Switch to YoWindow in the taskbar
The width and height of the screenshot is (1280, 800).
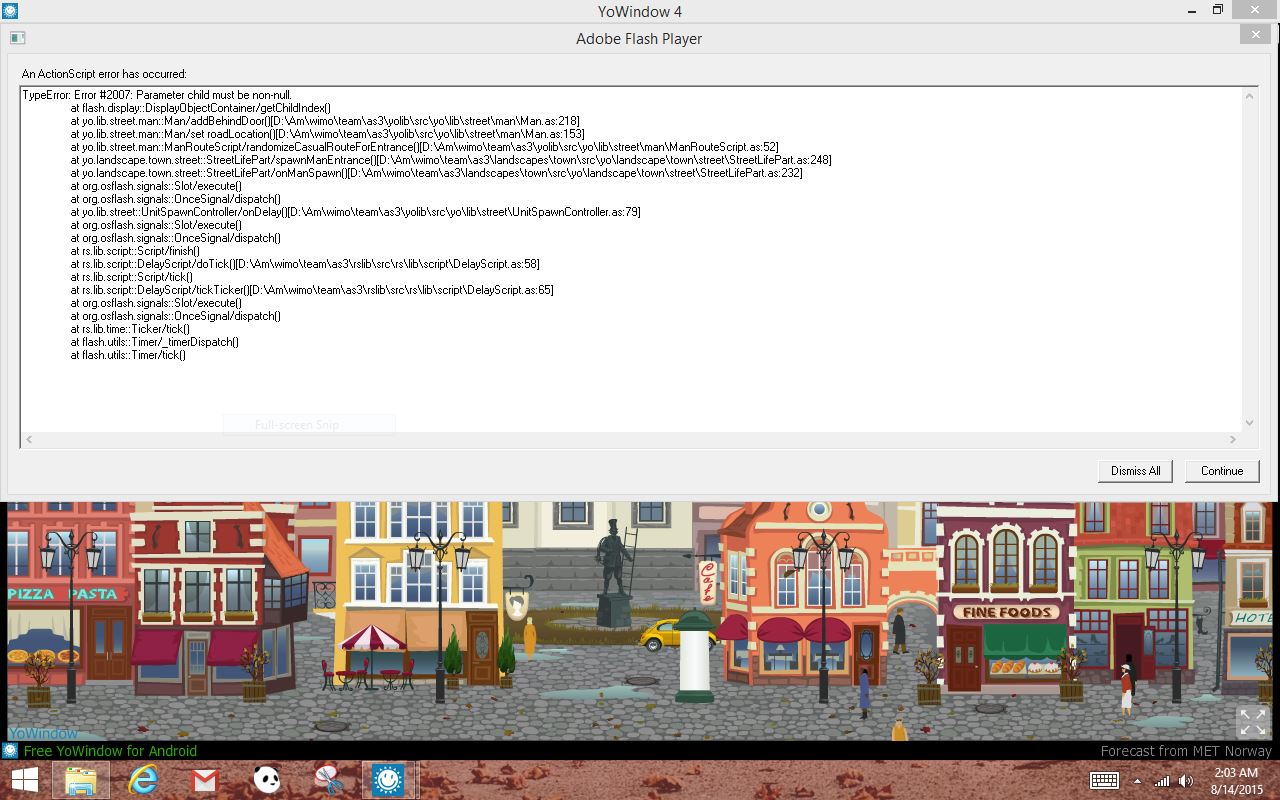click(388, 780)
